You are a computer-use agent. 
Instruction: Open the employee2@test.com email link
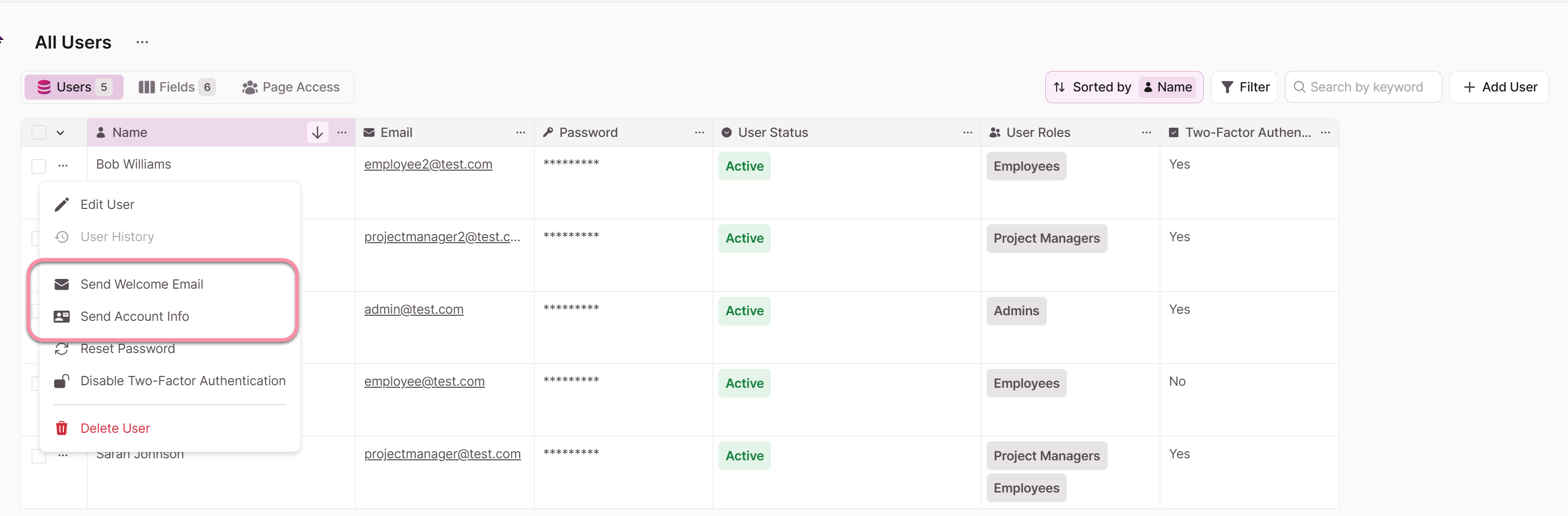click(428, 165)
